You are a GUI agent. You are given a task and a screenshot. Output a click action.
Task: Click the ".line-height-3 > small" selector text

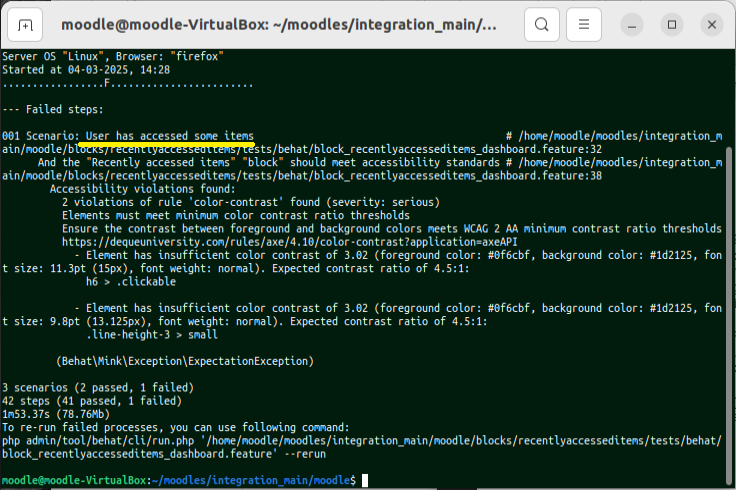point(152,335)
